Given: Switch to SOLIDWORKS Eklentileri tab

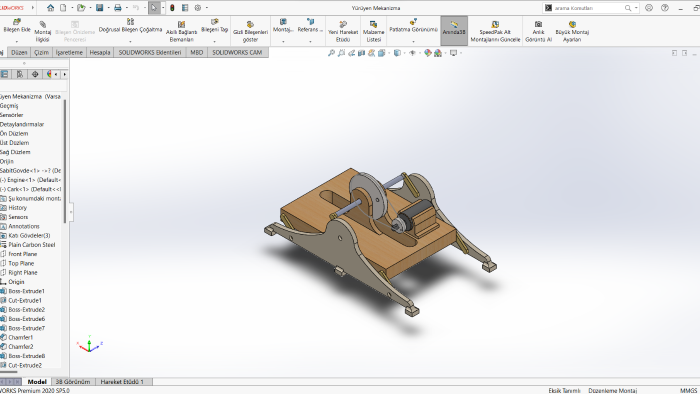Looking at the screenshot, I should coord(150,52).
